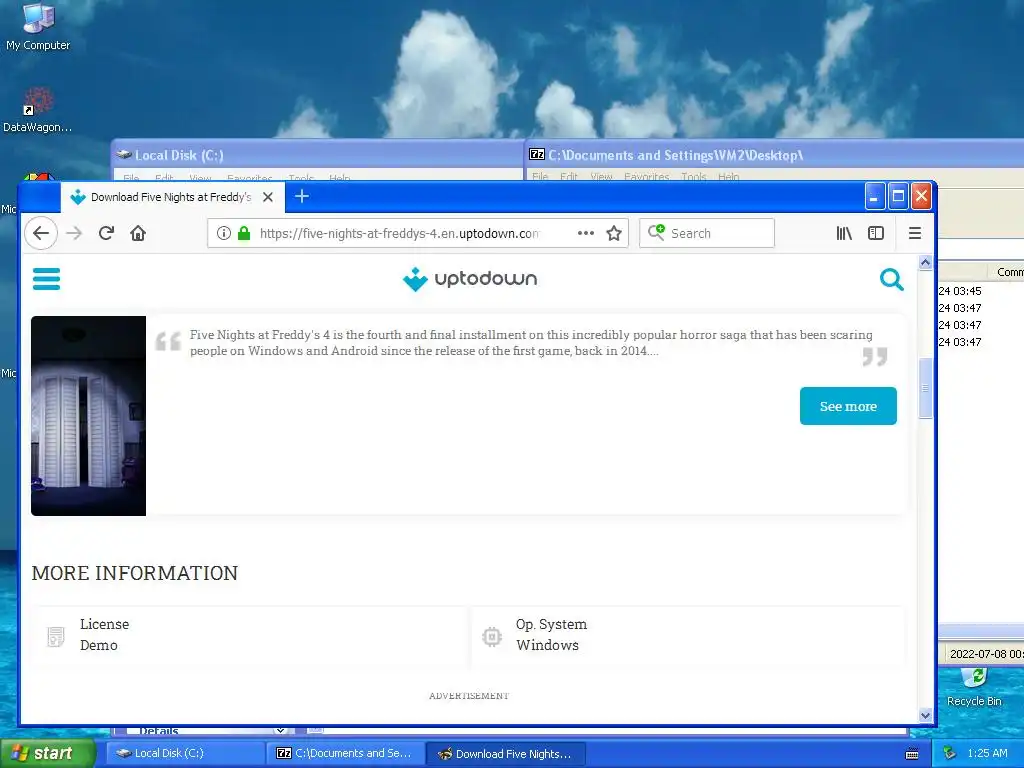Select the DataWagon desktop shortcut

(37, 110)
